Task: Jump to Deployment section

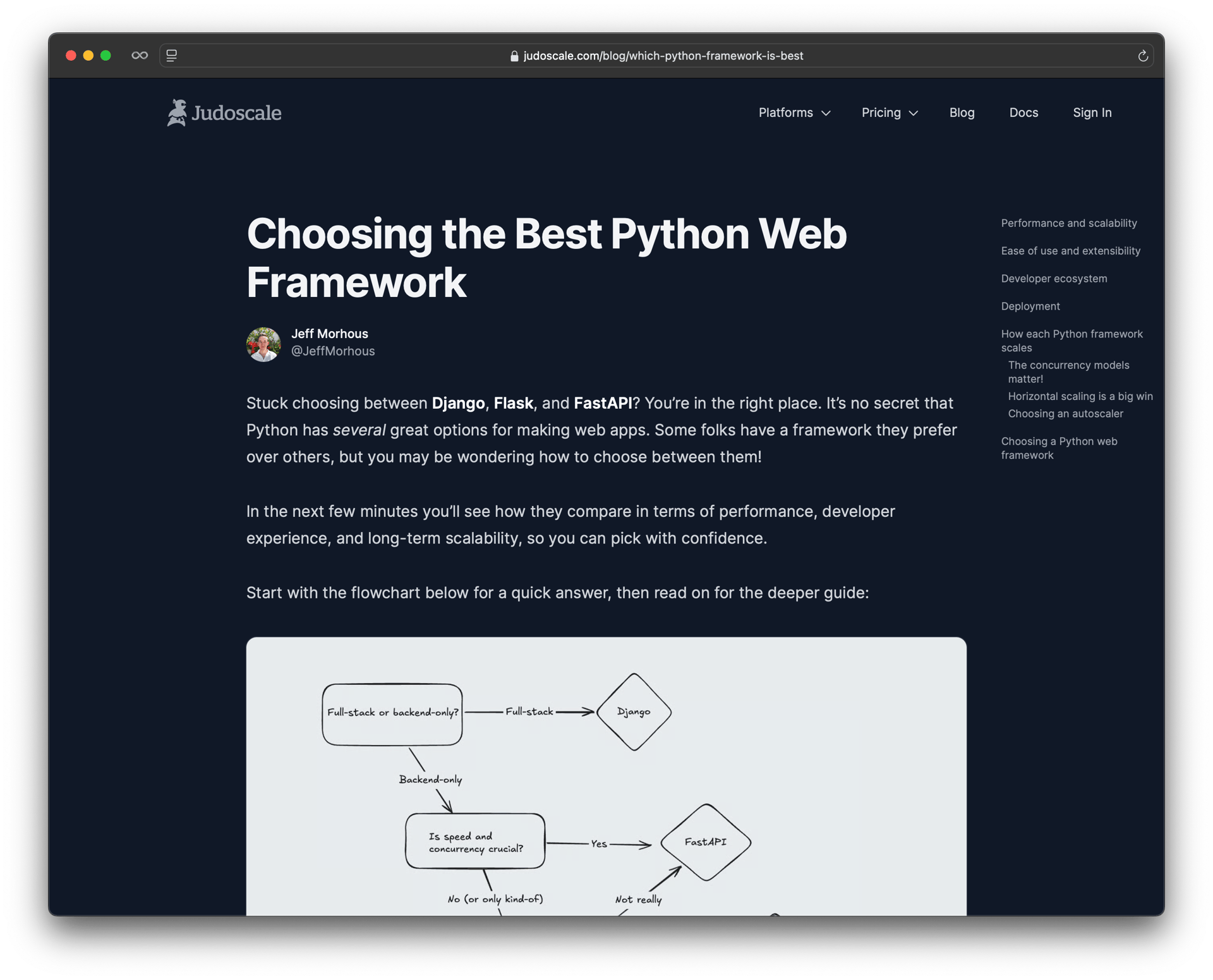Action: [1030, 306]
